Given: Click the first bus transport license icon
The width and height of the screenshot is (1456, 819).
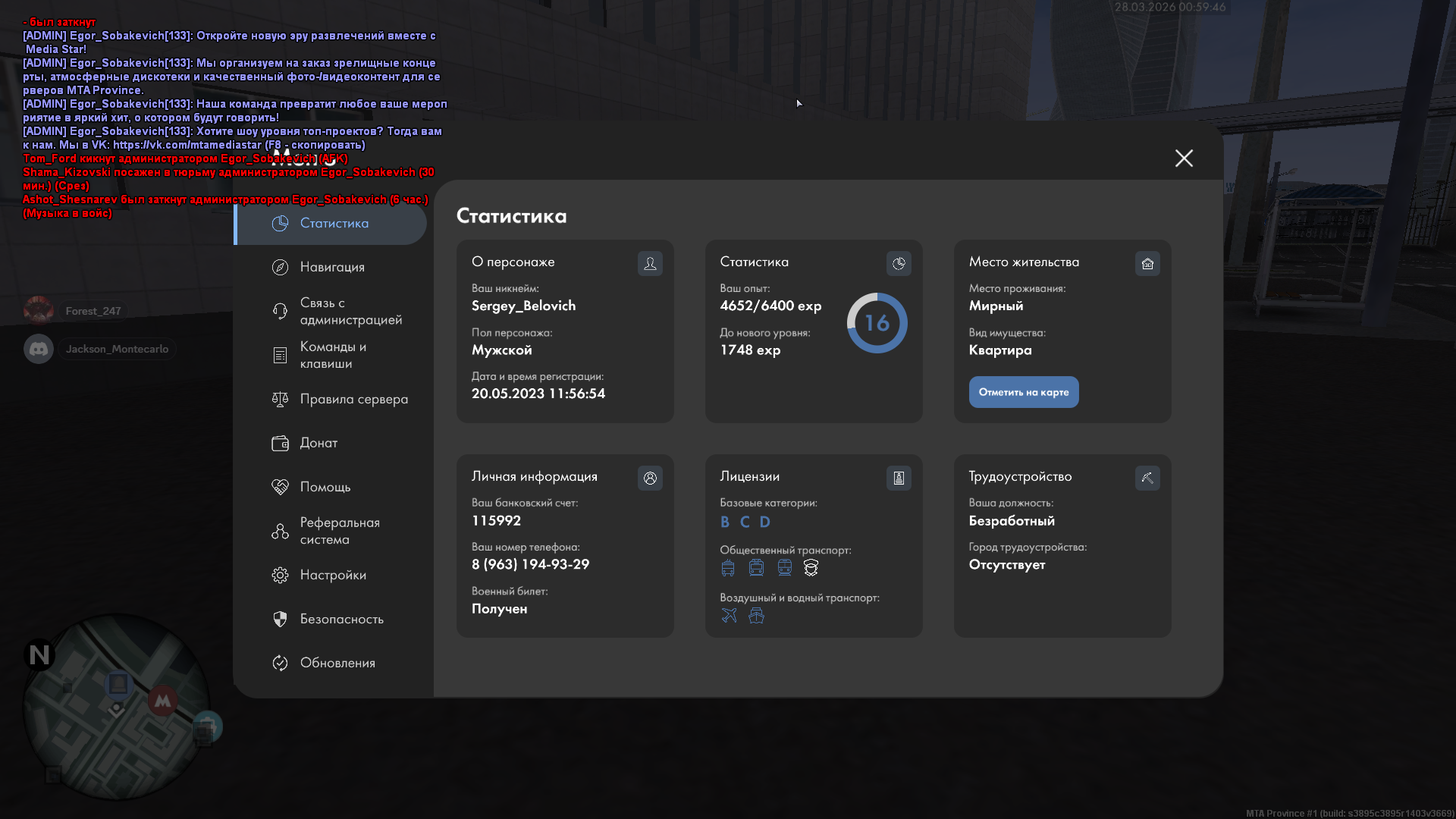Looking at the screenshot, I should pyautogui.click(x=728, y=568).
